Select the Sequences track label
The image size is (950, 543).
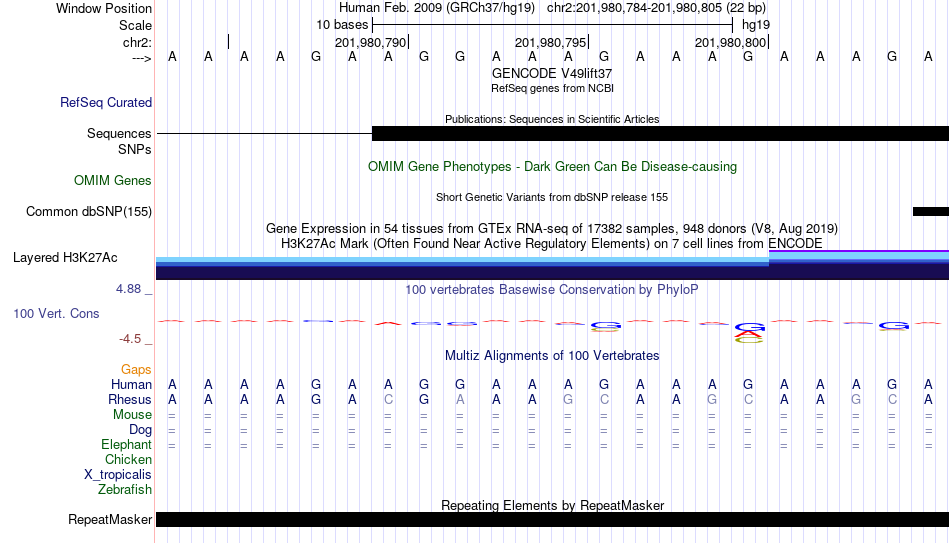pyautogui.click(x=119, y=133)
